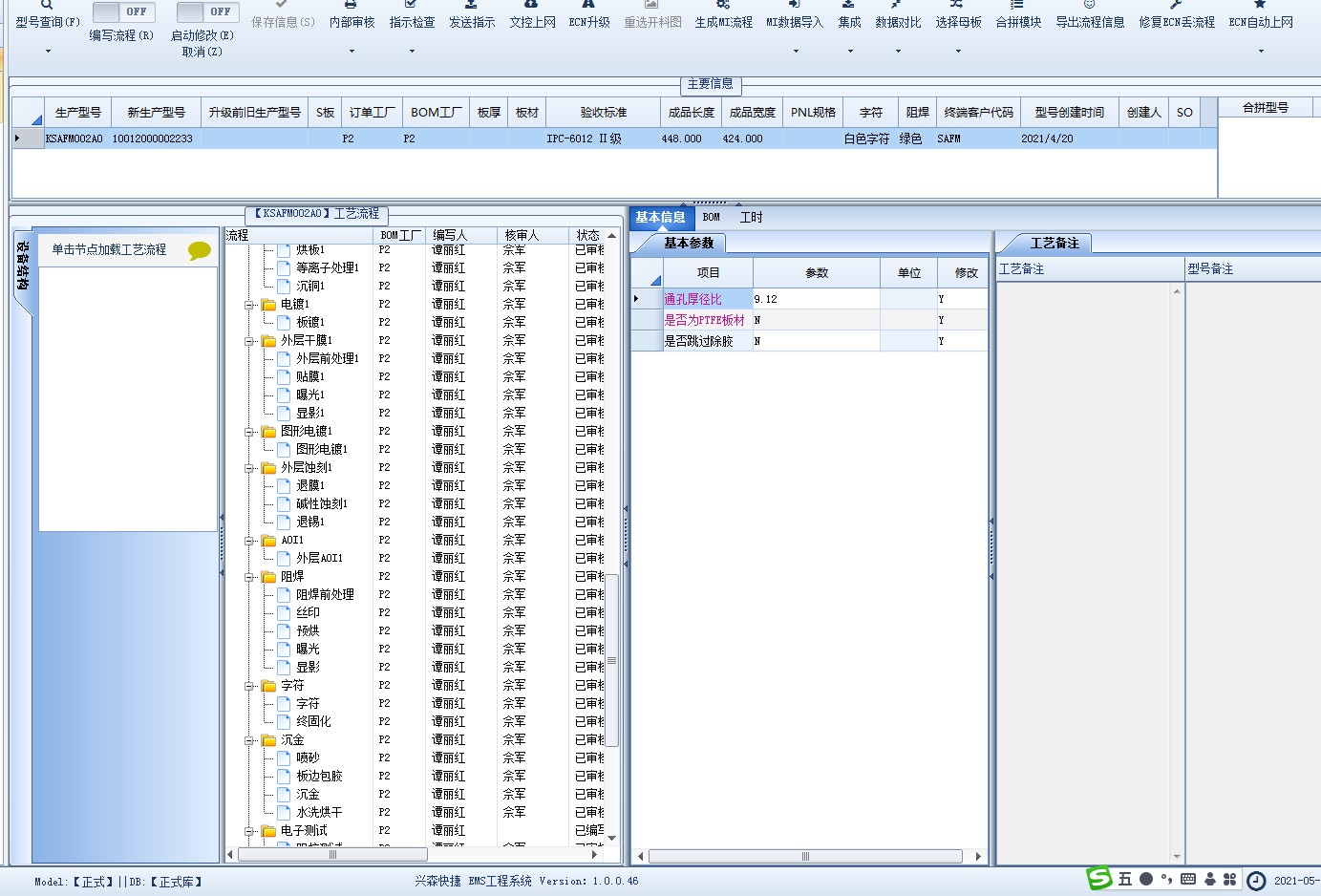Image resolution: width=1321 pixels, height=896 pixels.
Task: Click the IME toolbox four-leaf icon
Action: [1229, 879]
